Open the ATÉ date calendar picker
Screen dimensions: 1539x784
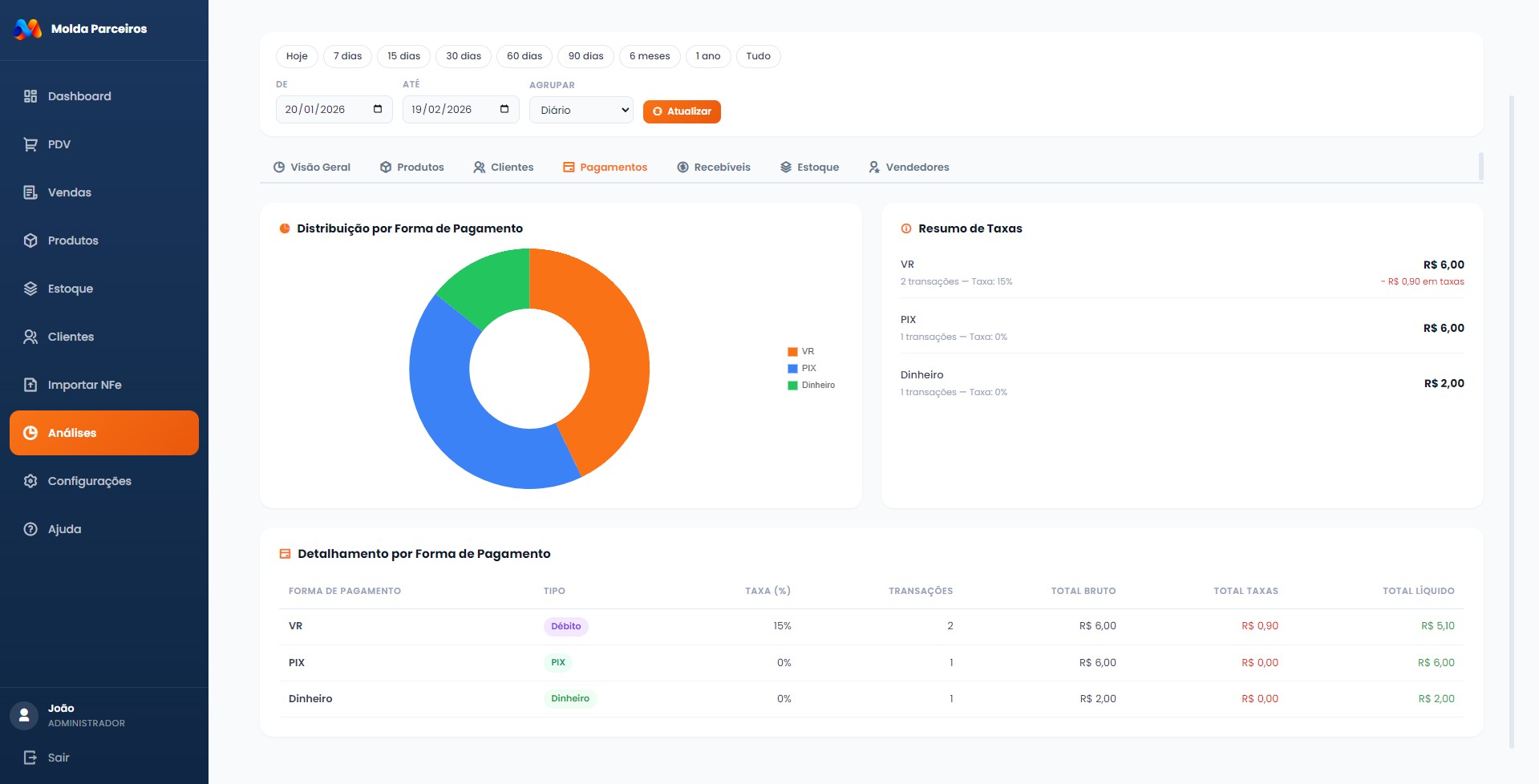[x=504, y=109]
